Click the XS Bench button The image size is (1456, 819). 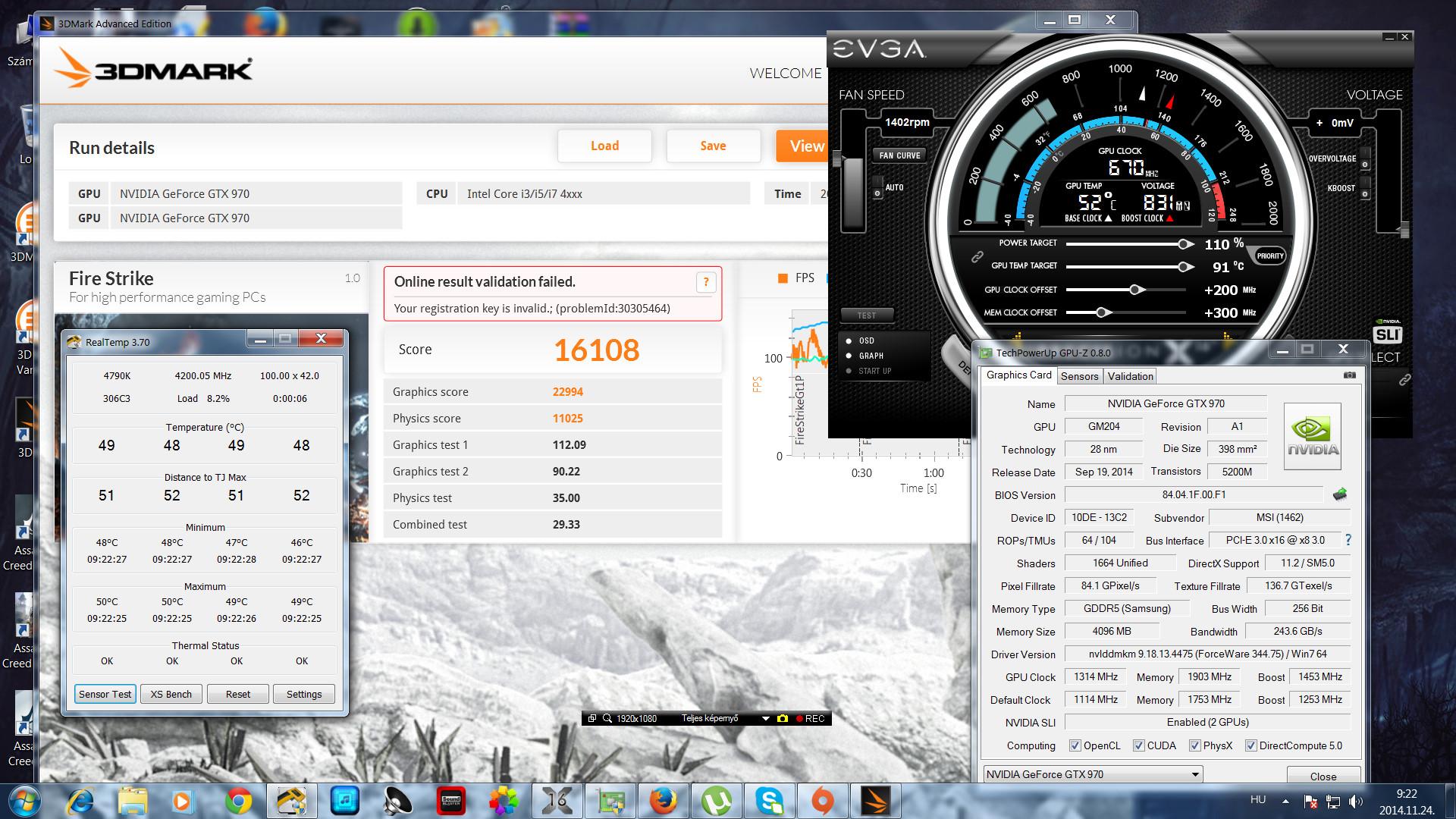tap(171, 694)
